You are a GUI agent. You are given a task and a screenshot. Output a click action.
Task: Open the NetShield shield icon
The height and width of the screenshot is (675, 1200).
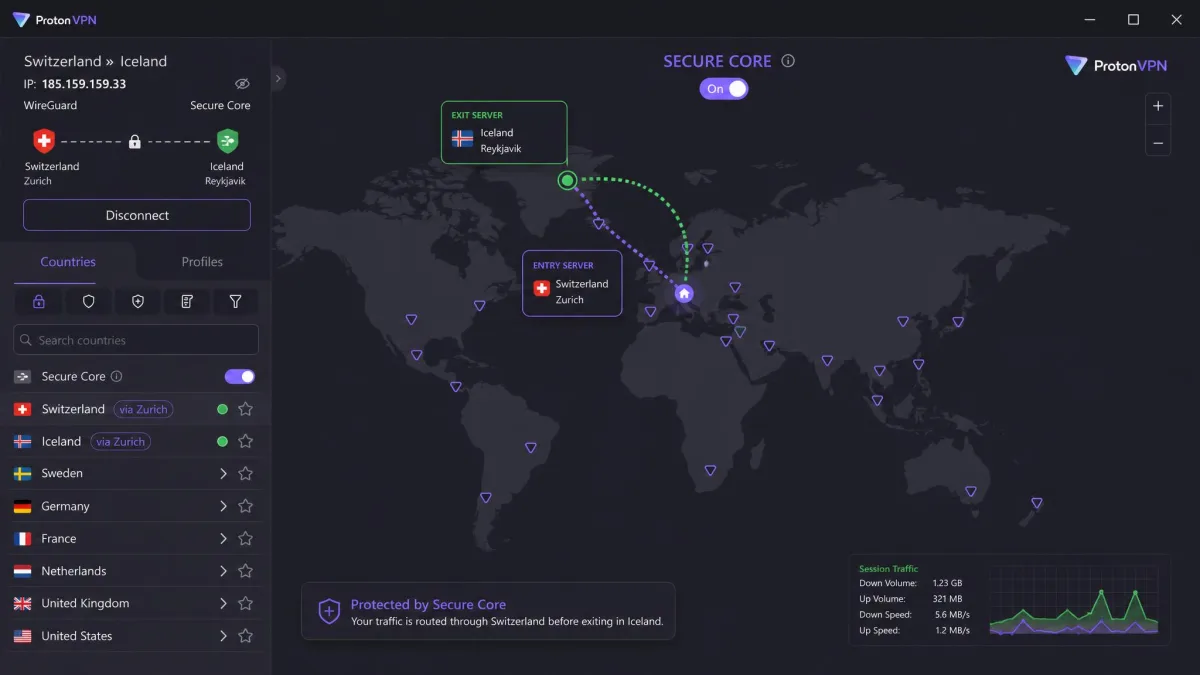point(88,301)
